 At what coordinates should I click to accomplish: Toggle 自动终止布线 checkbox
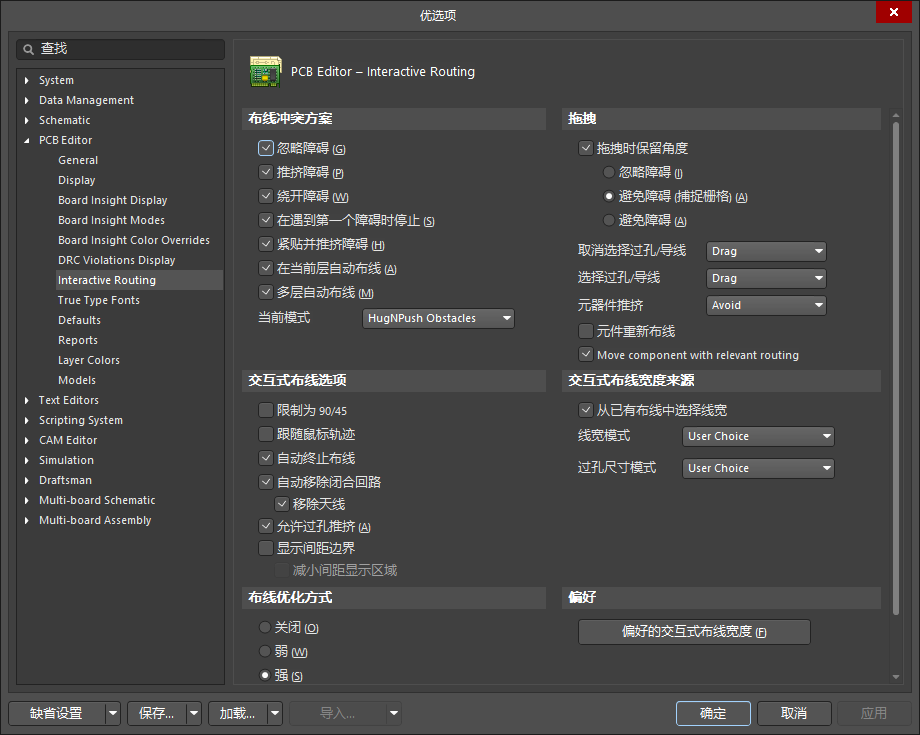click(x=266, y=458)
